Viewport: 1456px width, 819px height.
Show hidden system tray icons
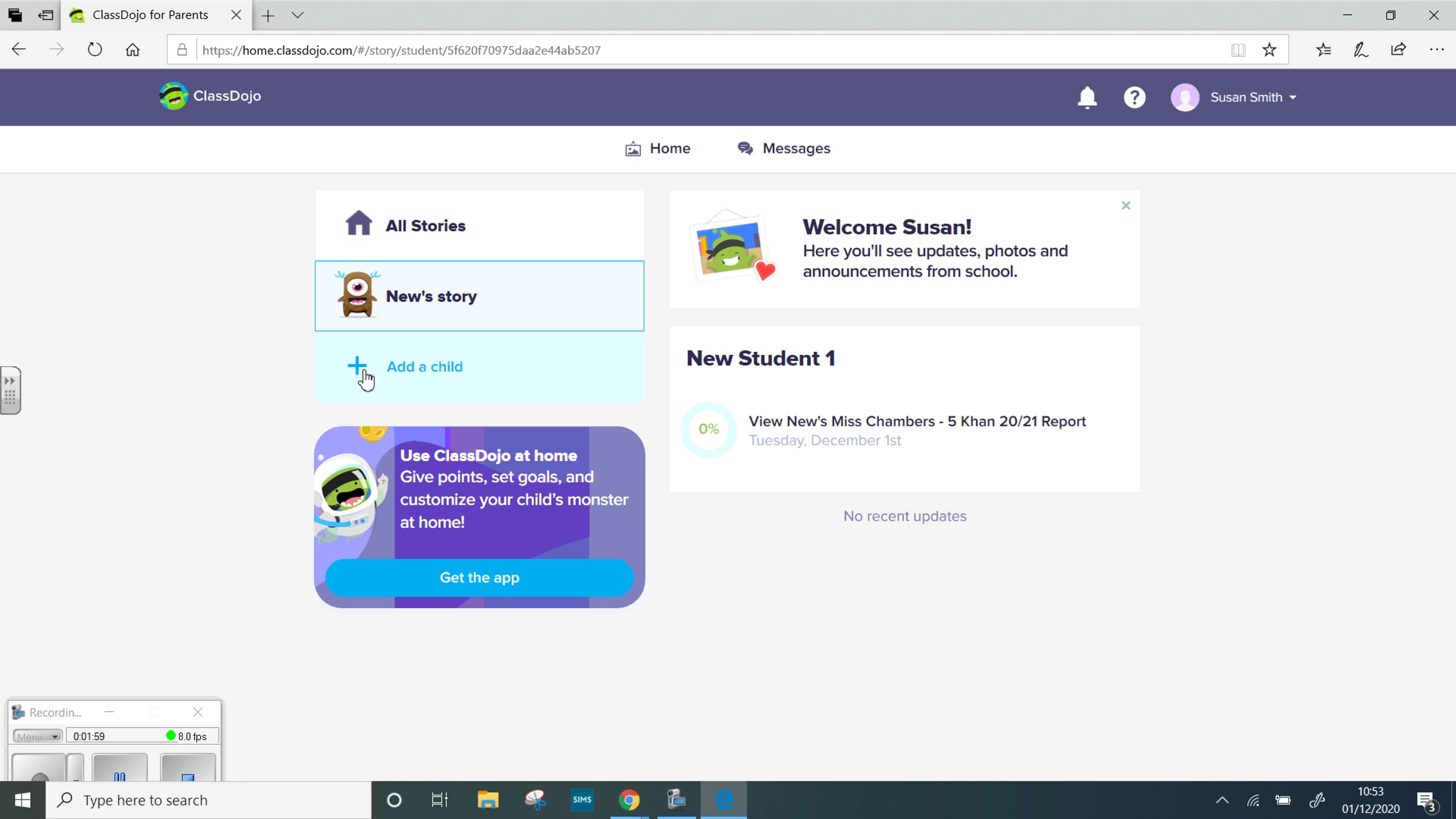1222,800
